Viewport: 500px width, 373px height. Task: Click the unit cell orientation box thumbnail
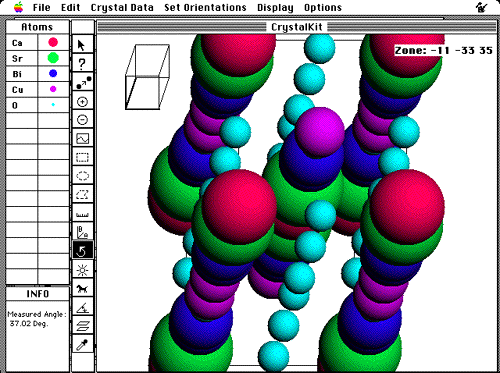pos(148,77)
